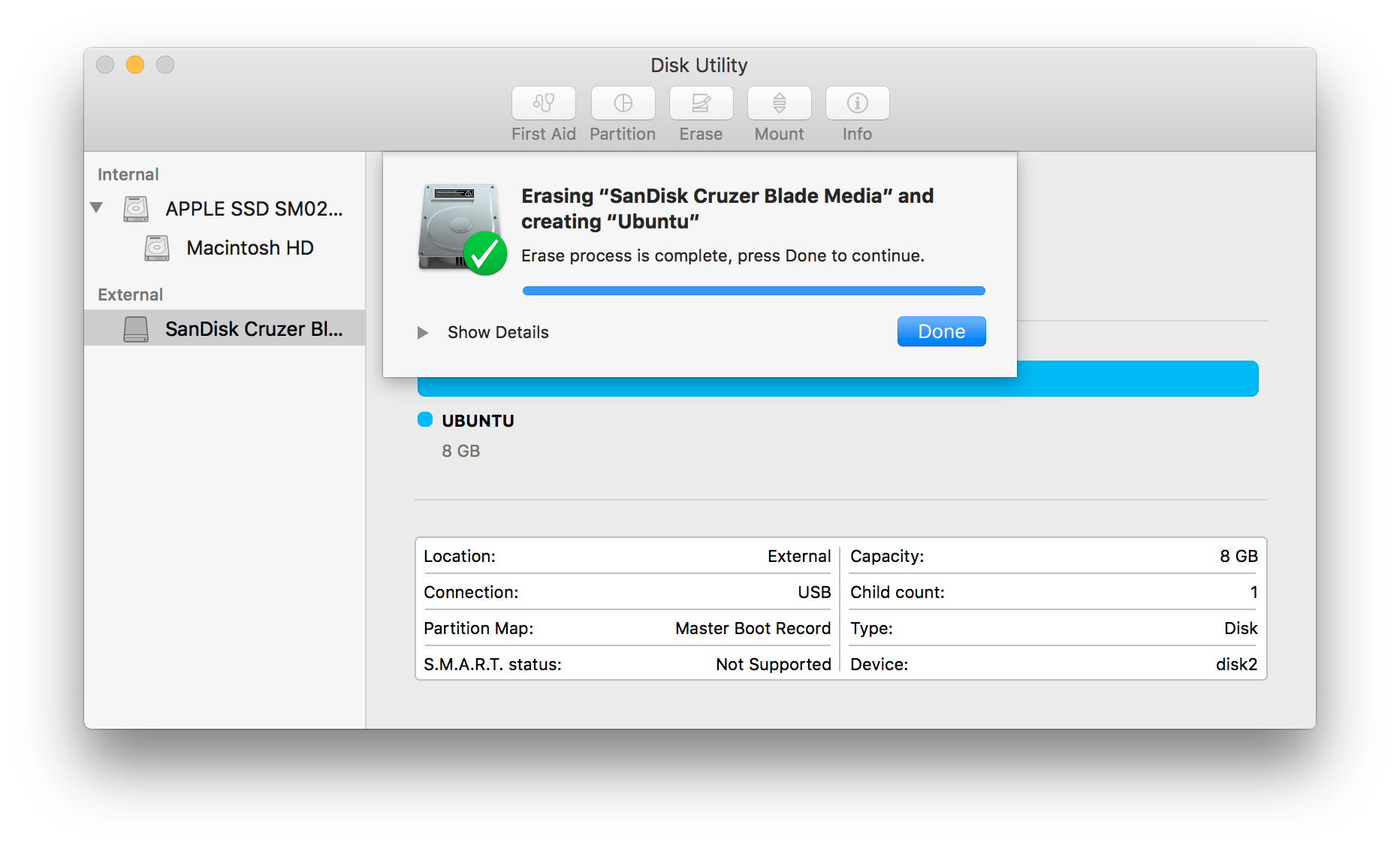Click the drive icon with green checkmark

click(x=461, y=228)
